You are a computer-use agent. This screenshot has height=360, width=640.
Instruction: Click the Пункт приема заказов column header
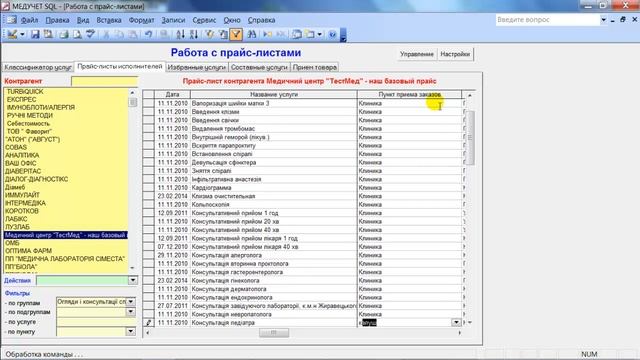pos(409,94)
